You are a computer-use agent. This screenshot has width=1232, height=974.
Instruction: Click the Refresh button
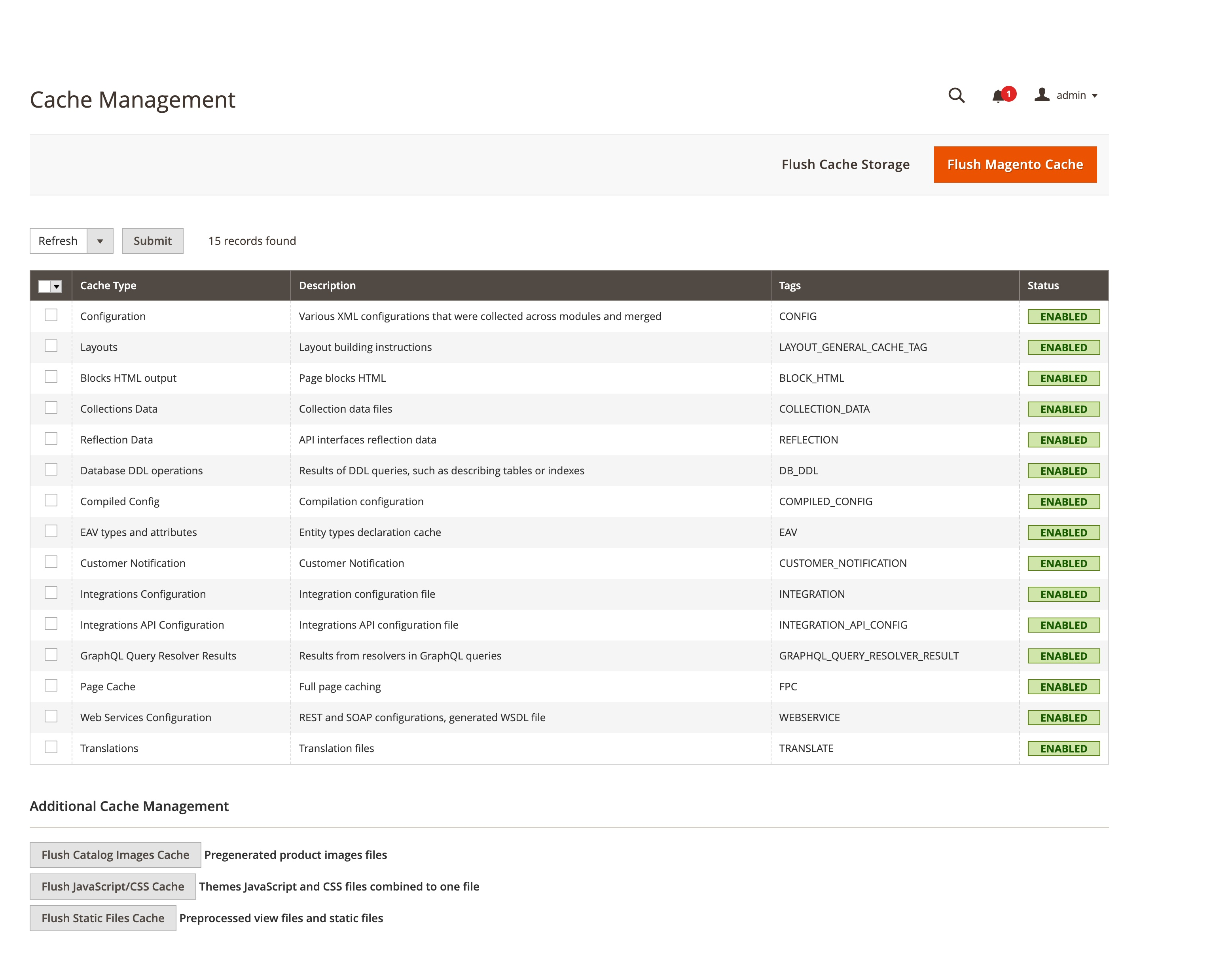pos(58,241)
